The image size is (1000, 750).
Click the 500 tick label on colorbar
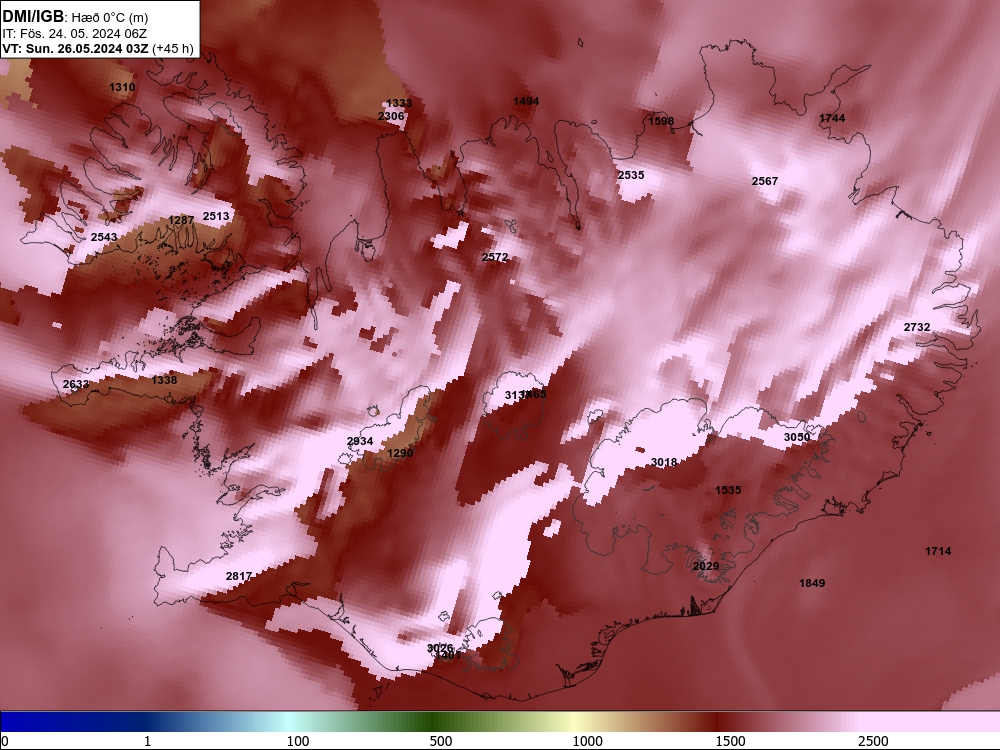tap(441, 741)
